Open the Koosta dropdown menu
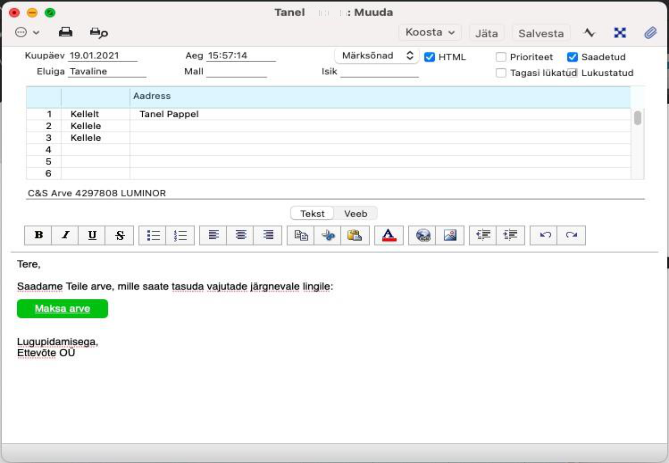 point(430,32)
